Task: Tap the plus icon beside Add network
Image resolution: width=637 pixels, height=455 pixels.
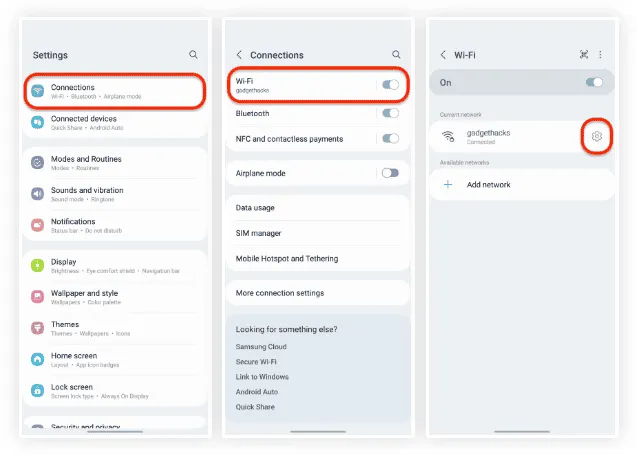Action: [448, 184]
